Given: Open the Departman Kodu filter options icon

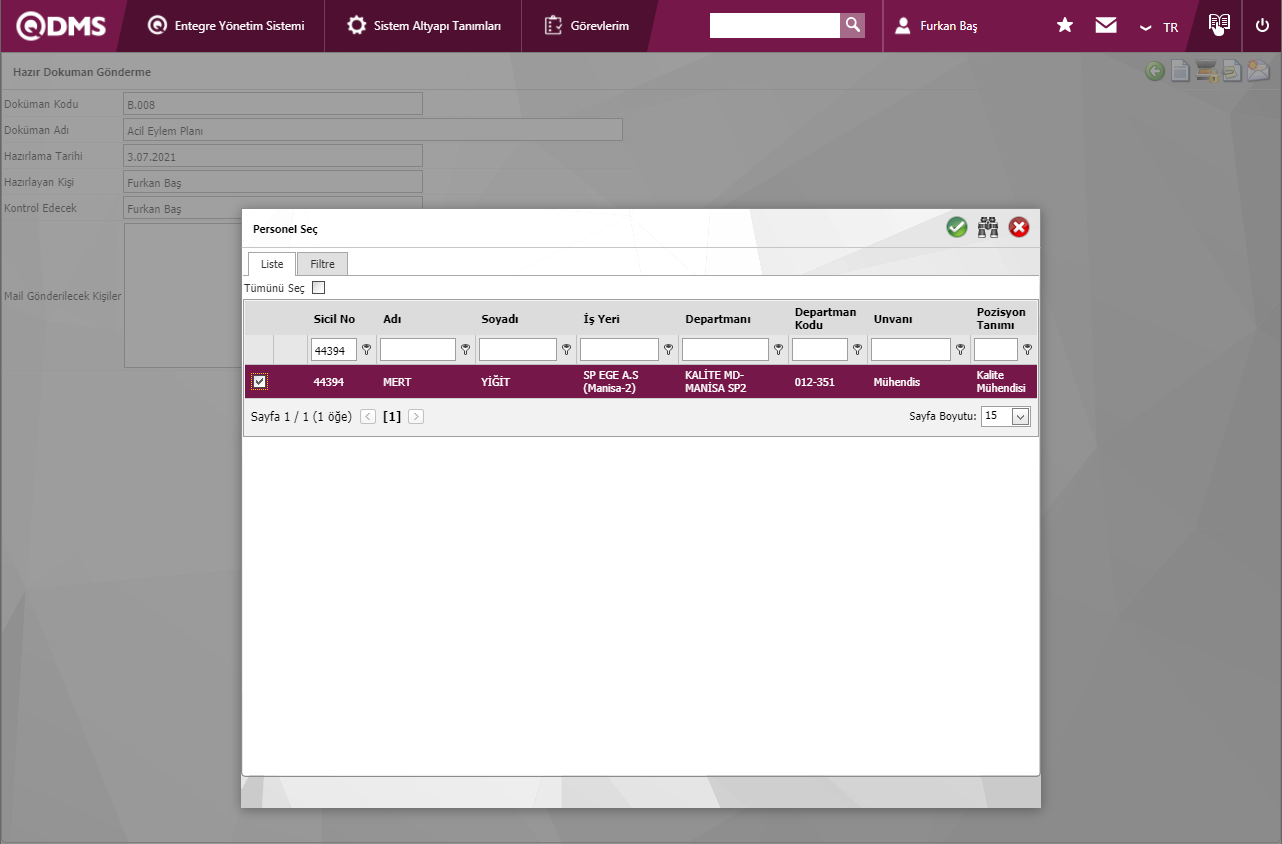Looking at the screenshot, I should tap(857, 350).
